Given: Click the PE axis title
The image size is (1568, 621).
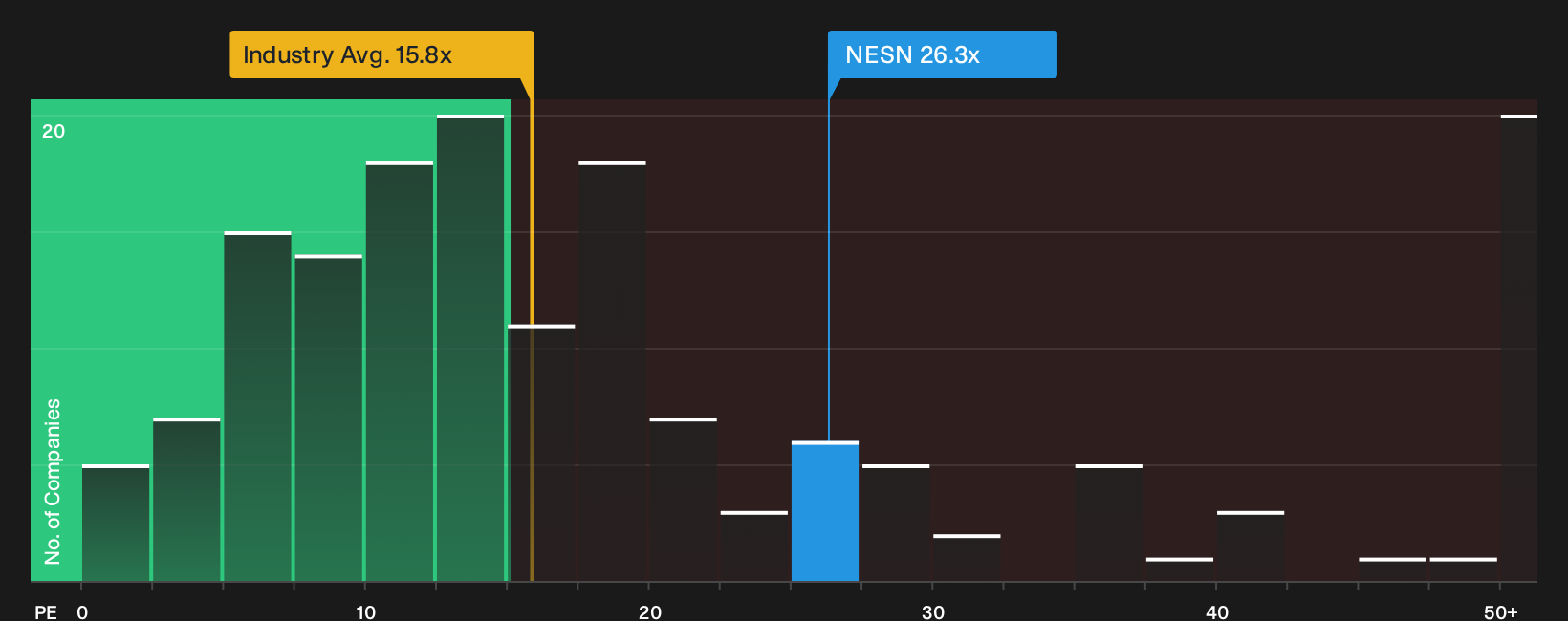Looking at the screenshot, I should pyautogui.click(x=46, y=612).
